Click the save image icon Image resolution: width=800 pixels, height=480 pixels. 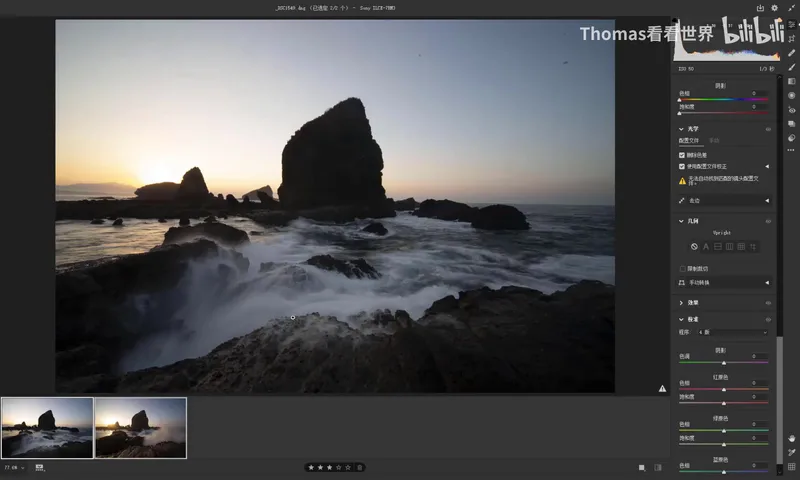(x=760, y=8)
